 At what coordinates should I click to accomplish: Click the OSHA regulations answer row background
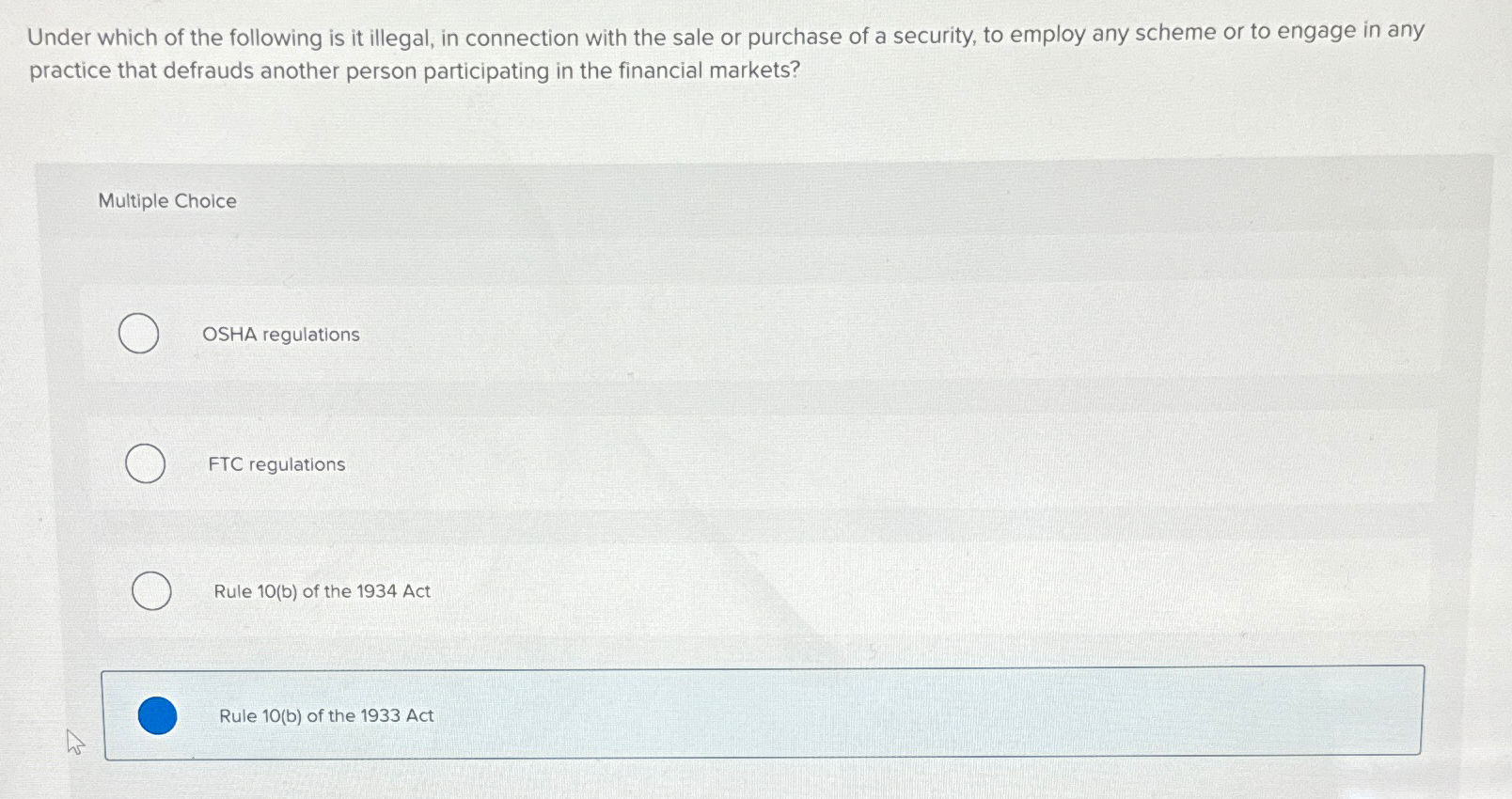(658, 334)
